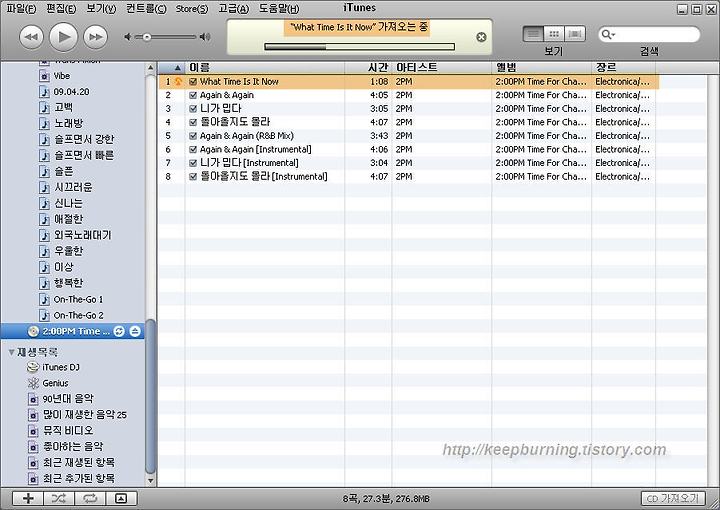
Task: Select the 고백 playlist
Action: (x=56, y=107)
